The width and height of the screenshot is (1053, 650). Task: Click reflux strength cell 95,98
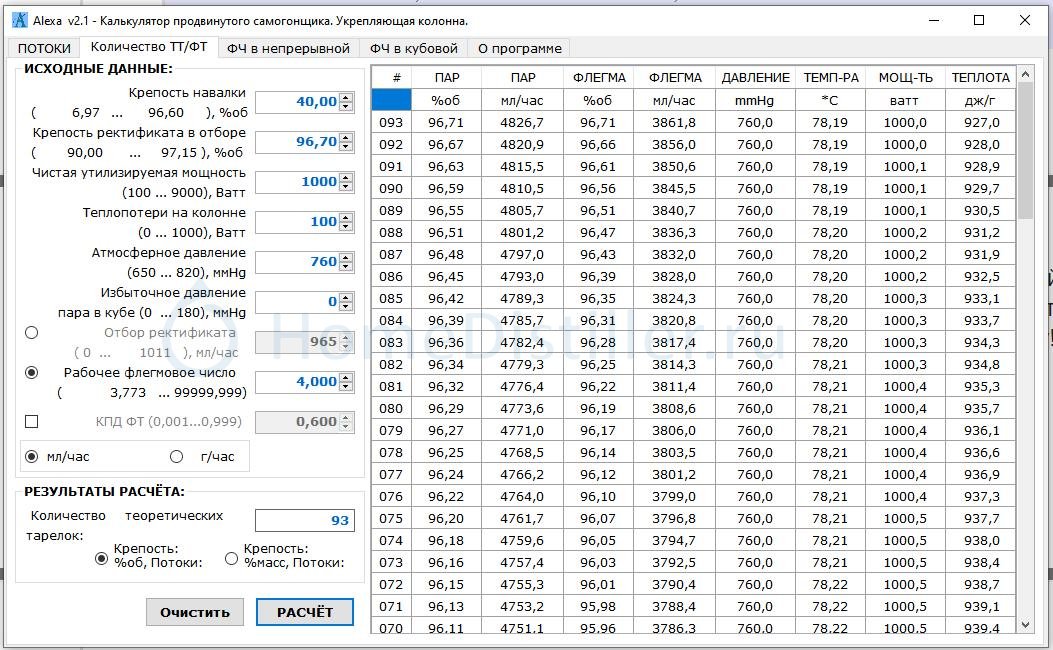598,606
